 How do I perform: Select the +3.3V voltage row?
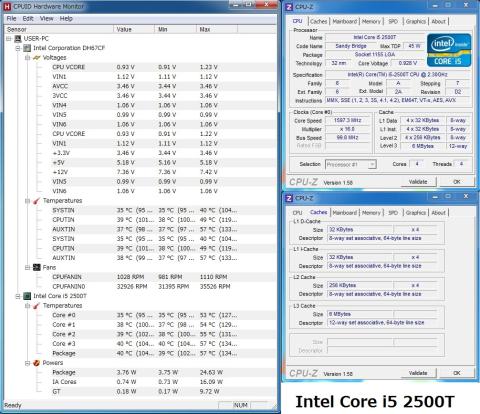tap(140, 153)
